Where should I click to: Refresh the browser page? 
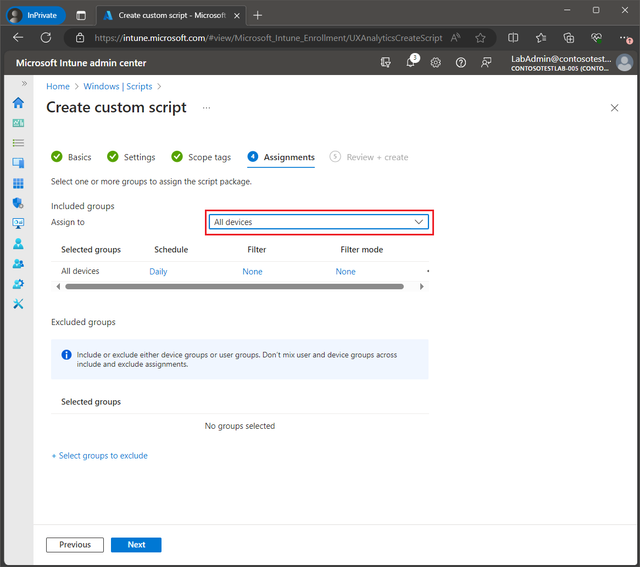[46, 38]
